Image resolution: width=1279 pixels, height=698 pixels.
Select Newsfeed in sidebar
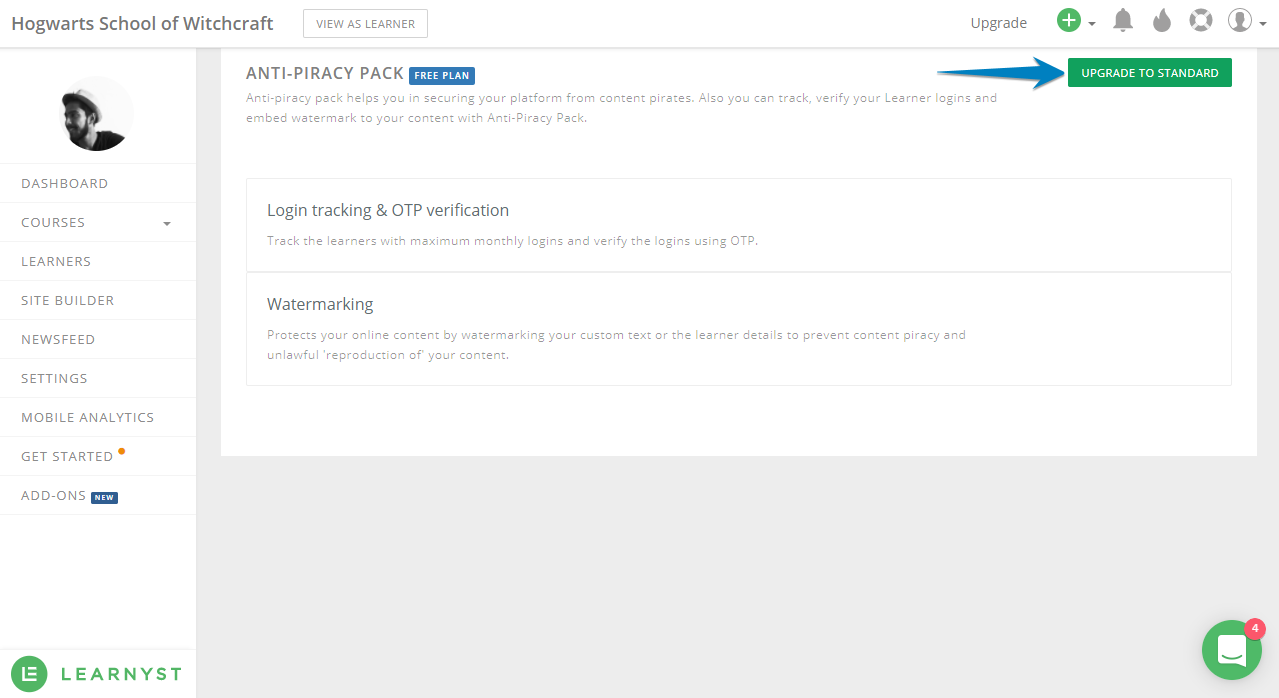pos(98,340)
